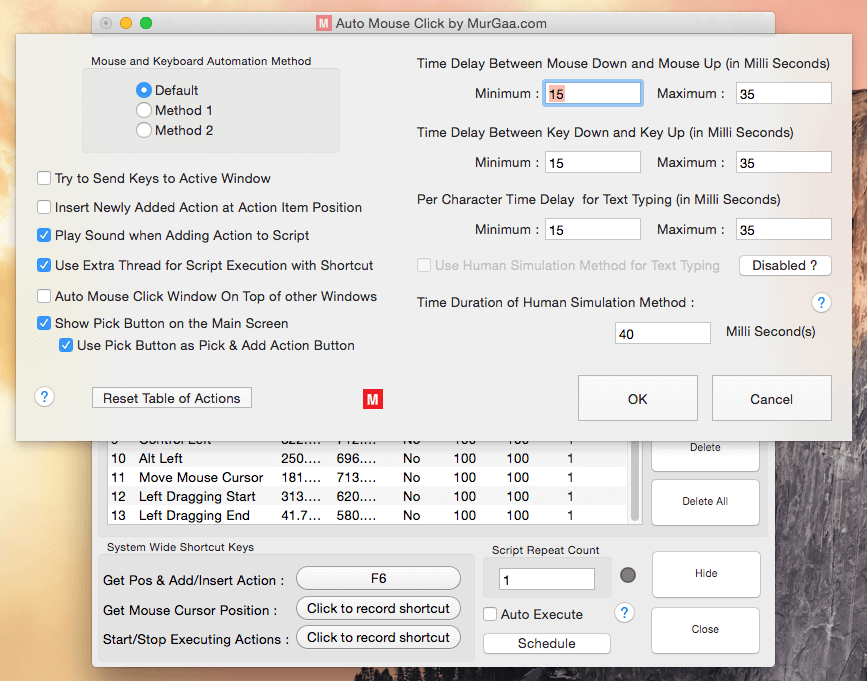This screenshot has height=681, width=867.
Task: Record shortcut for Start/Stop Executing Actions
Action: [x=378, y=637]
